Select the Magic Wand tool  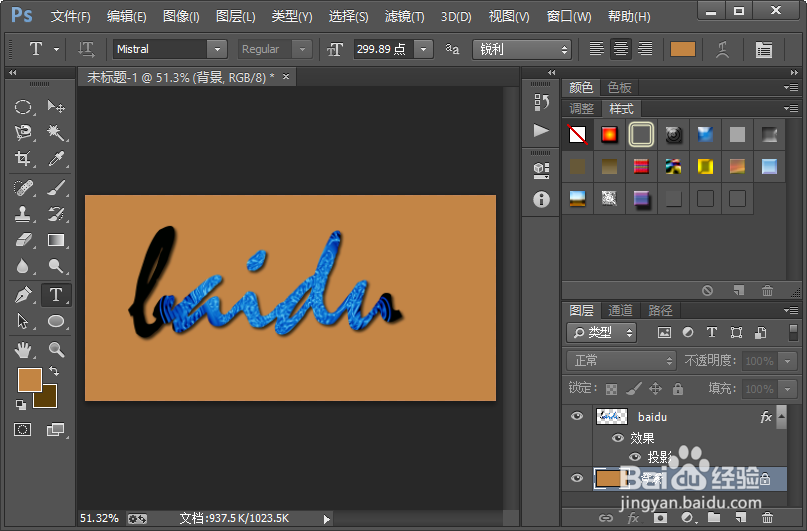[56, 132]
